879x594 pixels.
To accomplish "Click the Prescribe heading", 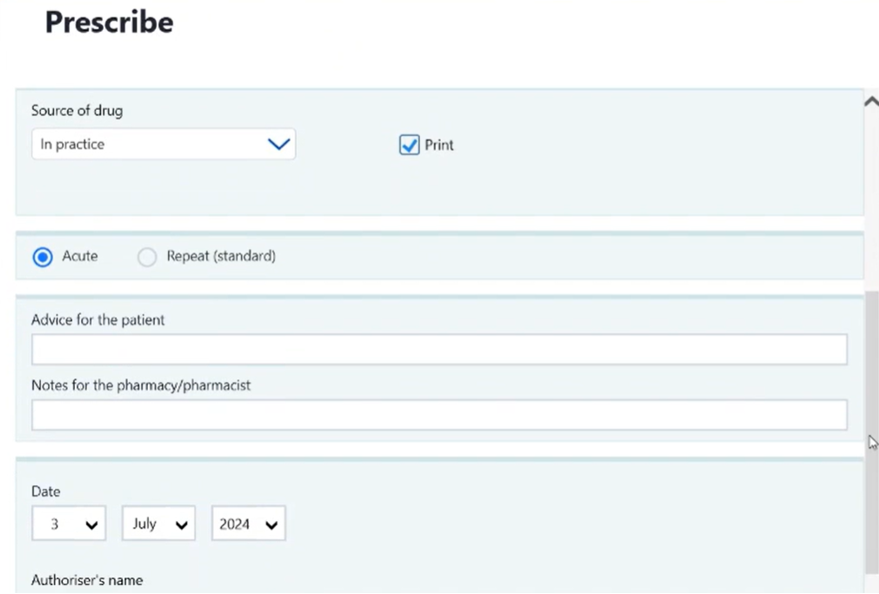I will tap(109, 22).
